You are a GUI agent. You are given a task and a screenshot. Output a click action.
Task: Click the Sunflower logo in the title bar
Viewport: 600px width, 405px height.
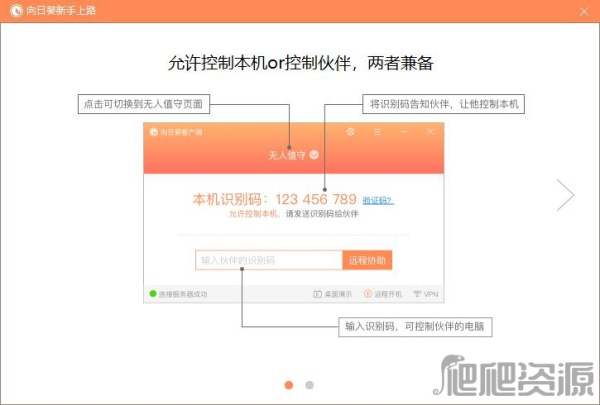tap(16, 11)
